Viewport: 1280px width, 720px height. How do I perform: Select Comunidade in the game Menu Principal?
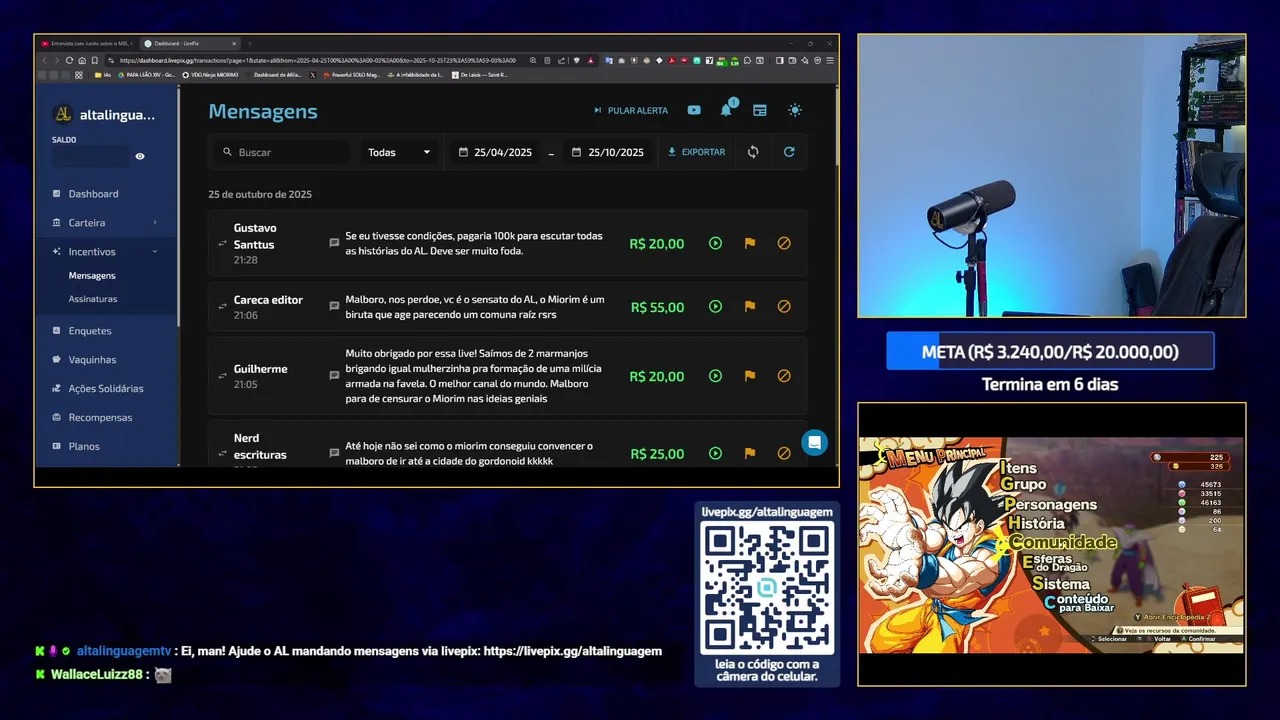pos(1062,542)
